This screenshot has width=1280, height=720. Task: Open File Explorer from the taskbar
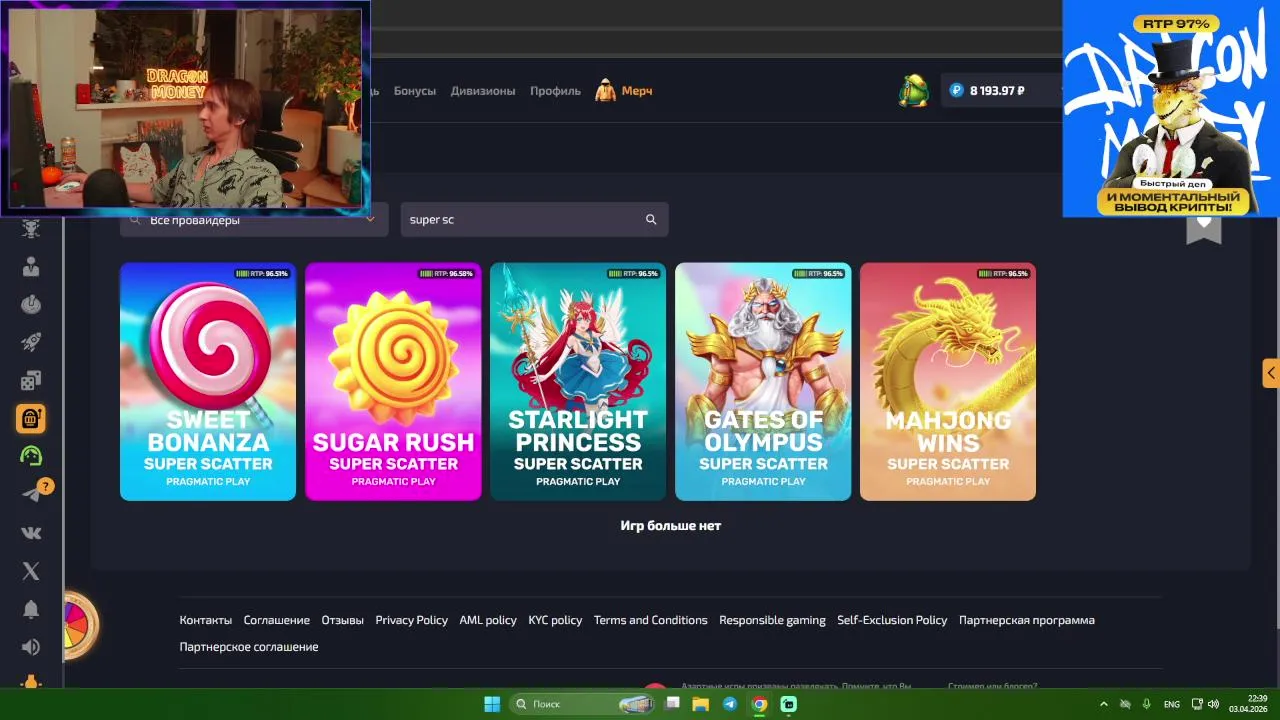tap(701, 704)
